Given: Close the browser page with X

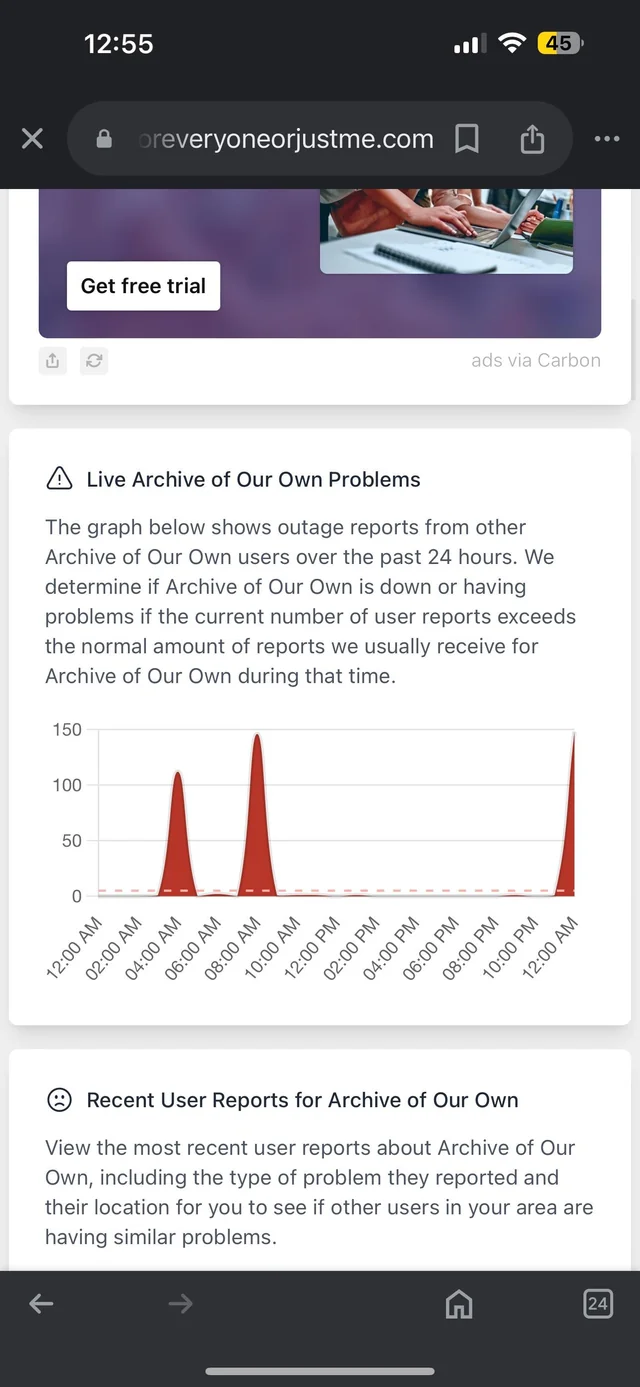Looking at the screenshot, I should click(32, 139).
